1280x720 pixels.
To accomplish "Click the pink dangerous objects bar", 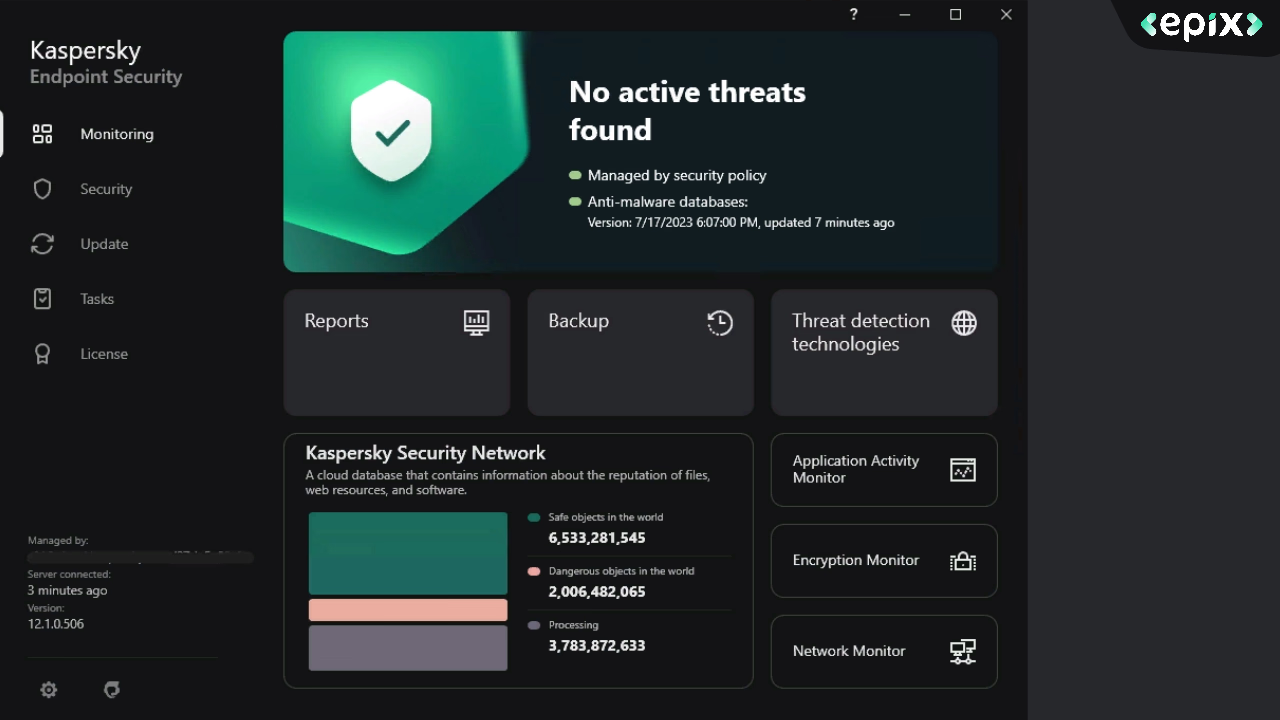I will [408, 610].
